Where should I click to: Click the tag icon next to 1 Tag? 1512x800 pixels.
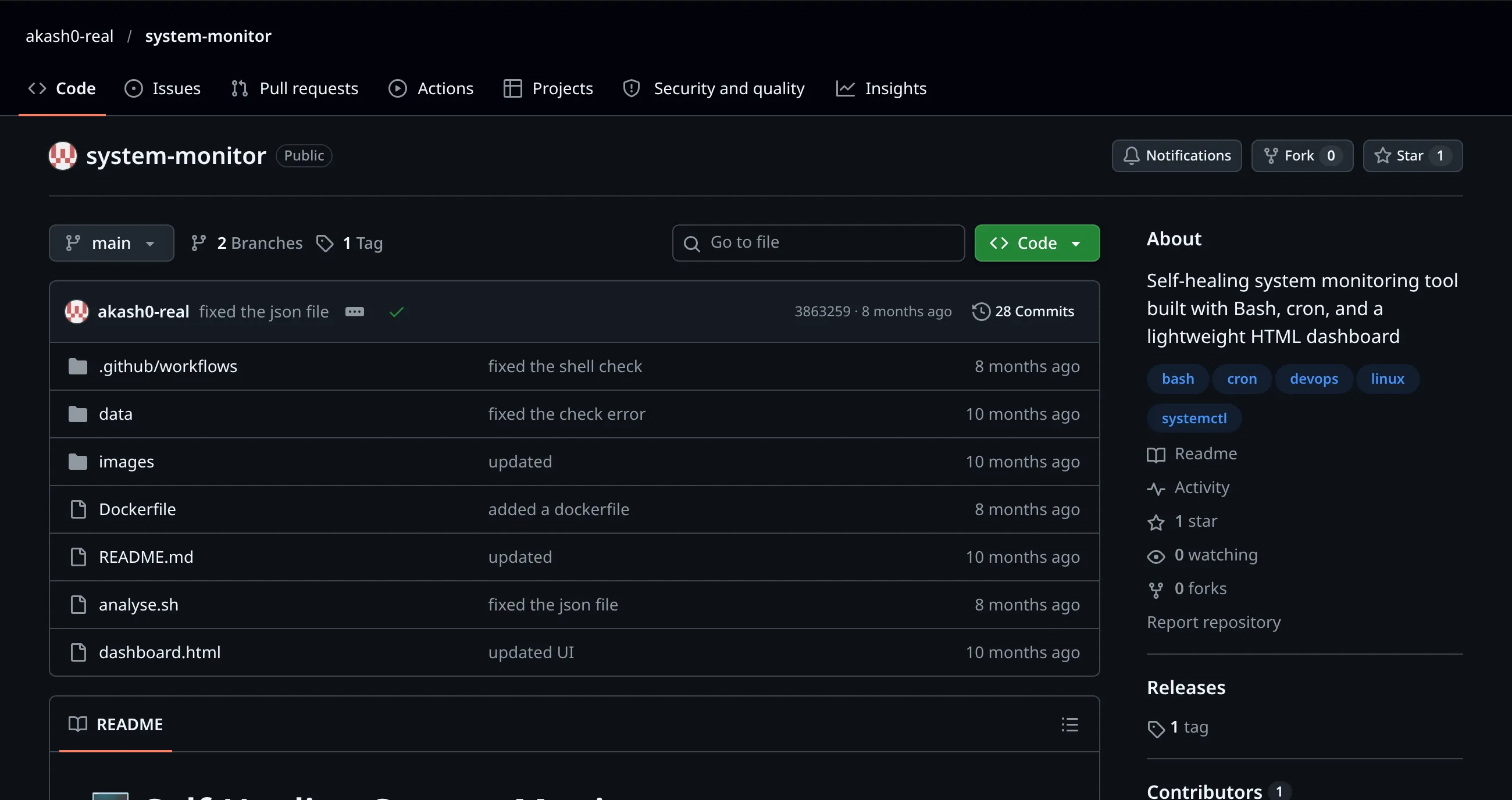click(x=324, y=243)
